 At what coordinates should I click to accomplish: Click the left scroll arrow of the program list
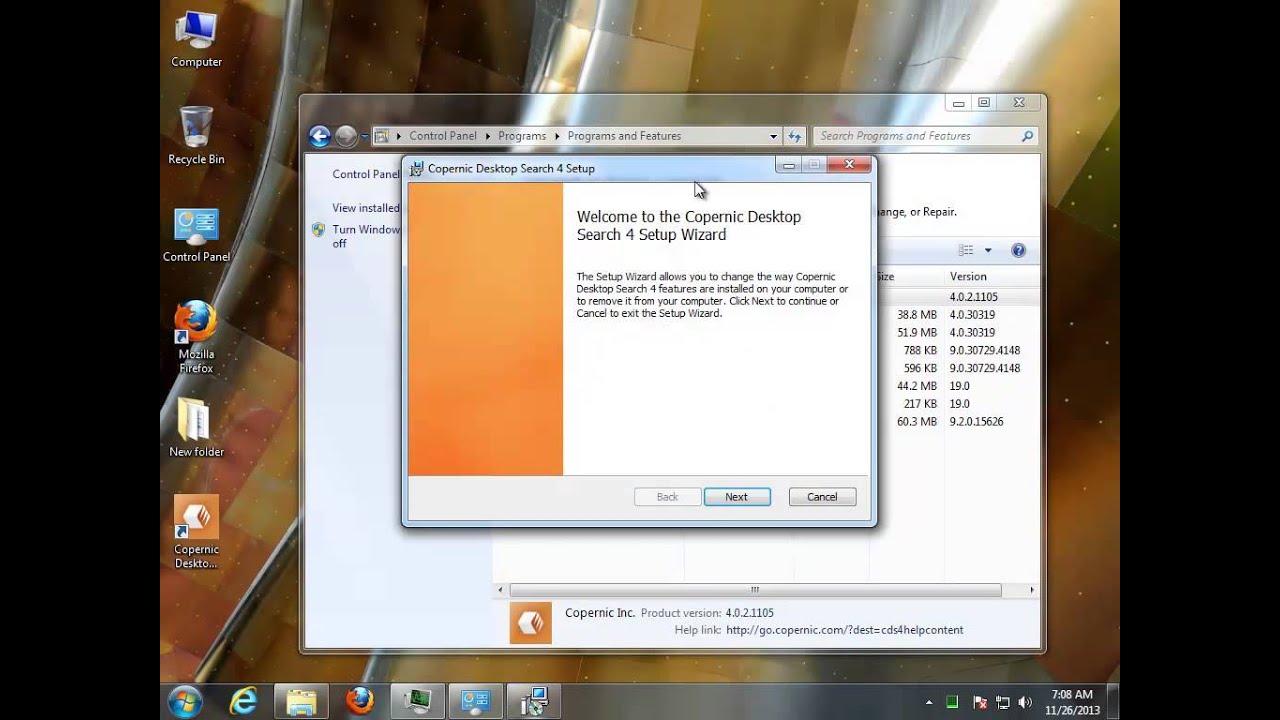click(501, 590)
